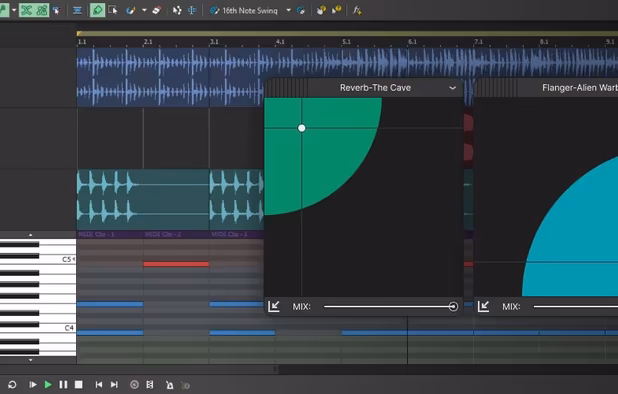Image resolution: width=618 pixels, height=394 pixels.
Task: Toggle the Metronome icon
Action: click(x=169, y=385)
